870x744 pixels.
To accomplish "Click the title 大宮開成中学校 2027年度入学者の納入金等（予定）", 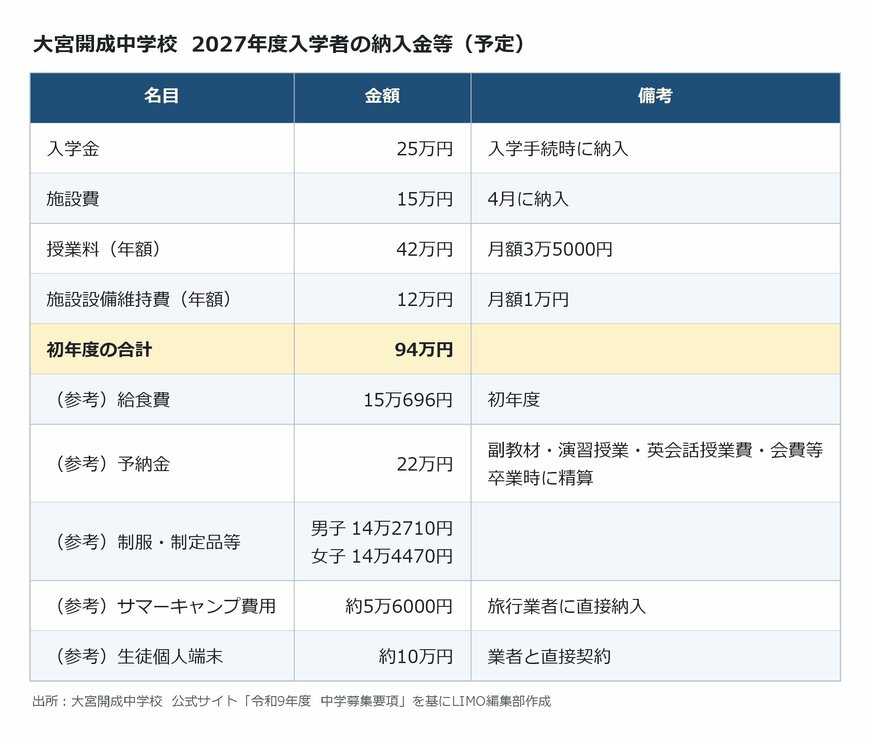I will click(279, 44).
